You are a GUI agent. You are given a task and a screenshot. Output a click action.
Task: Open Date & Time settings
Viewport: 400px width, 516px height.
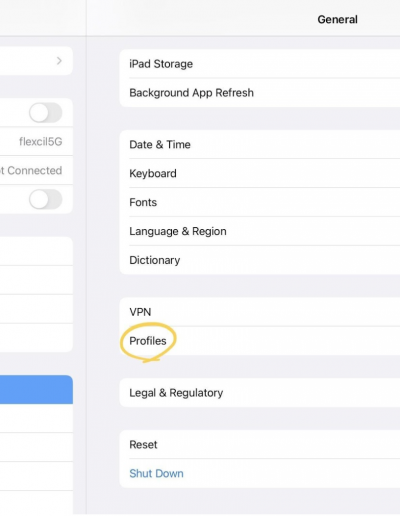[260, 144]
